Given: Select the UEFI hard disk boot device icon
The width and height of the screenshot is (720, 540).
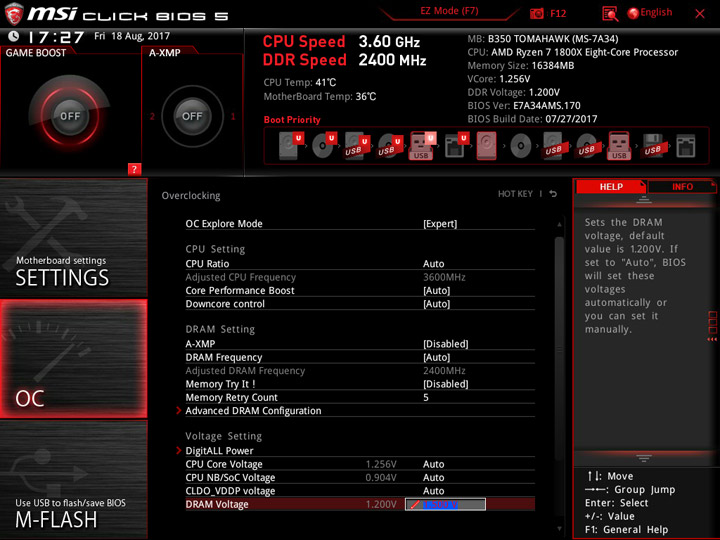Looking at the screenshot, I should (291, 145).
